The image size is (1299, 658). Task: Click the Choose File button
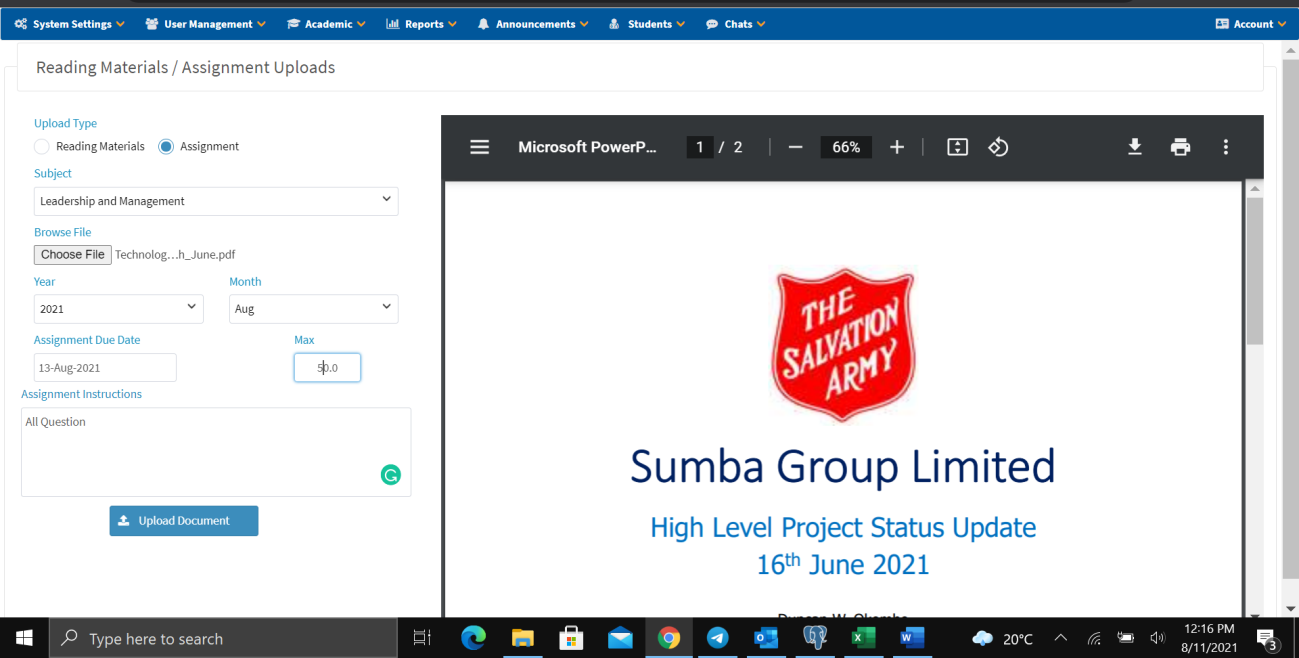click(x=73, y=255)
